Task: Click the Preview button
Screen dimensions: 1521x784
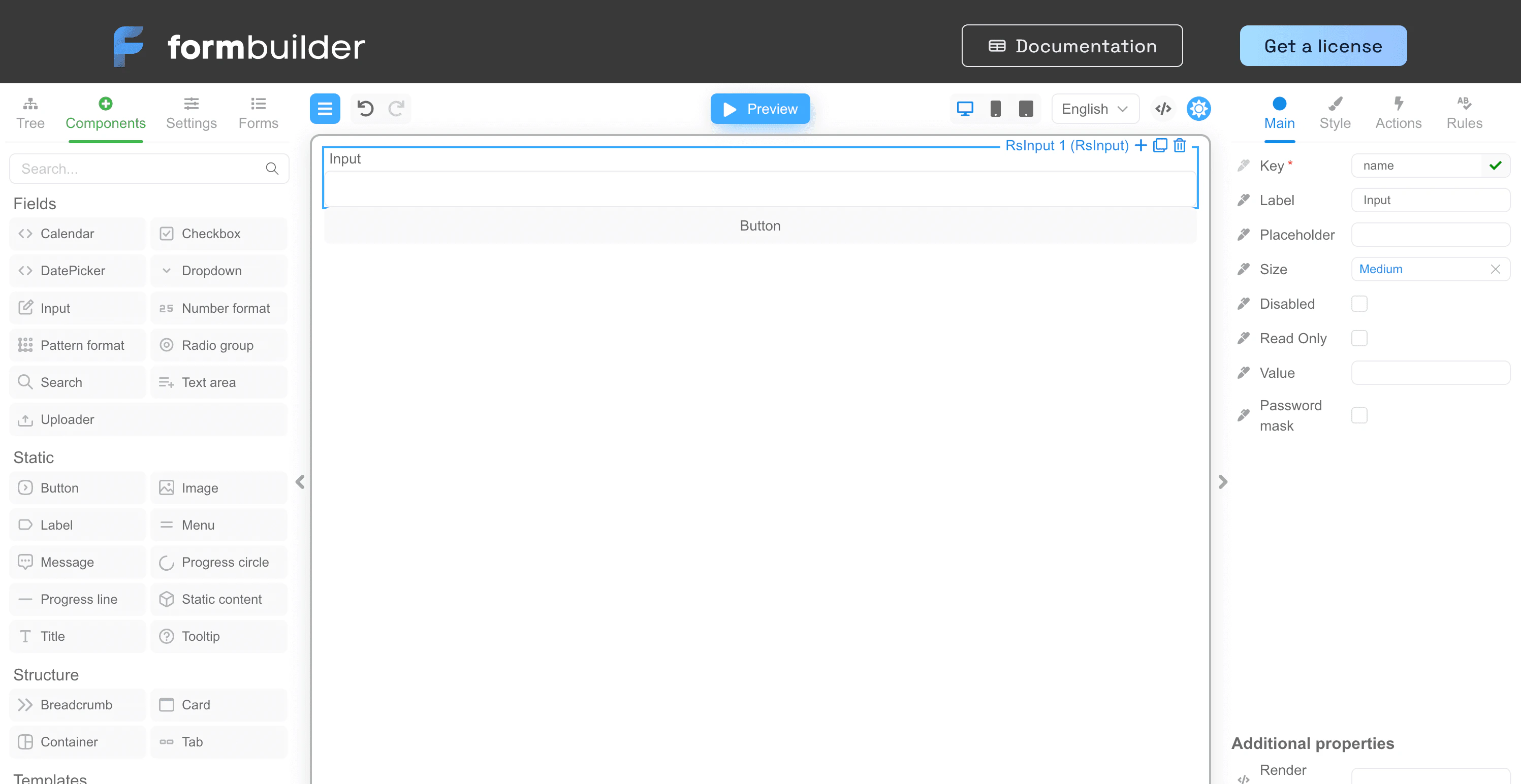Action: coord(760,109)
